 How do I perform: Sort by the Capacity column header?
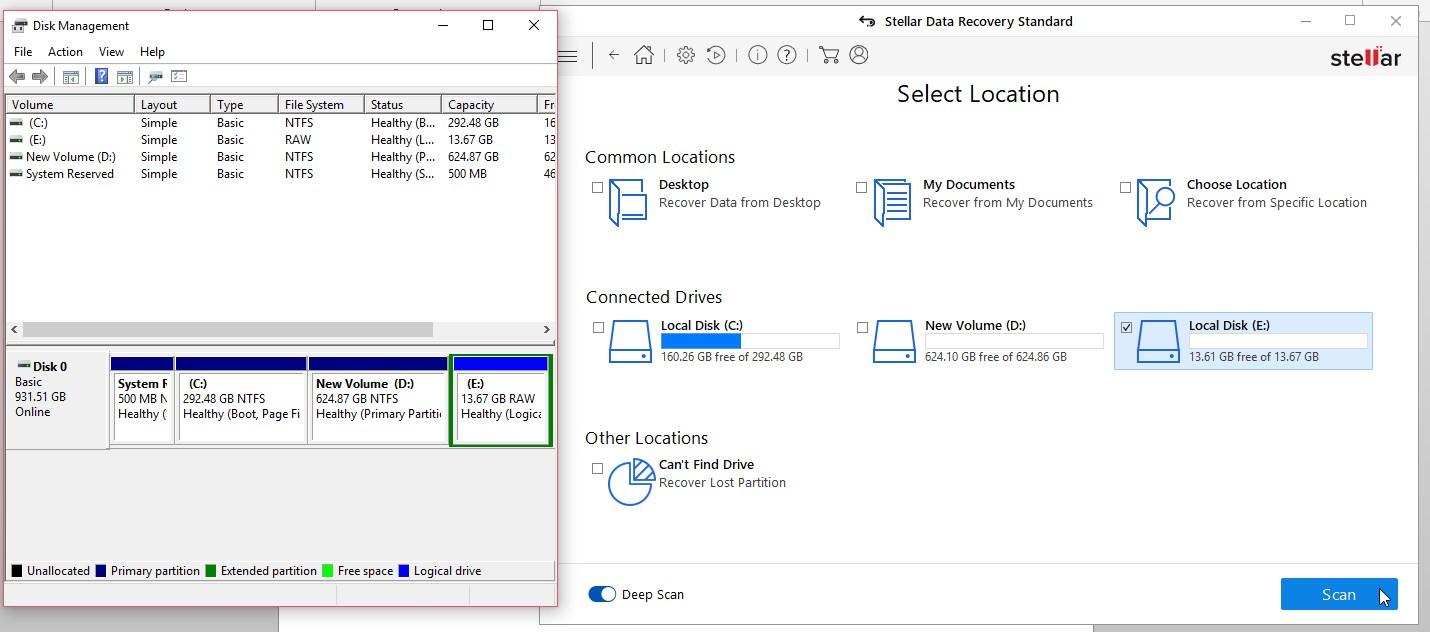(x=489, y=105)
